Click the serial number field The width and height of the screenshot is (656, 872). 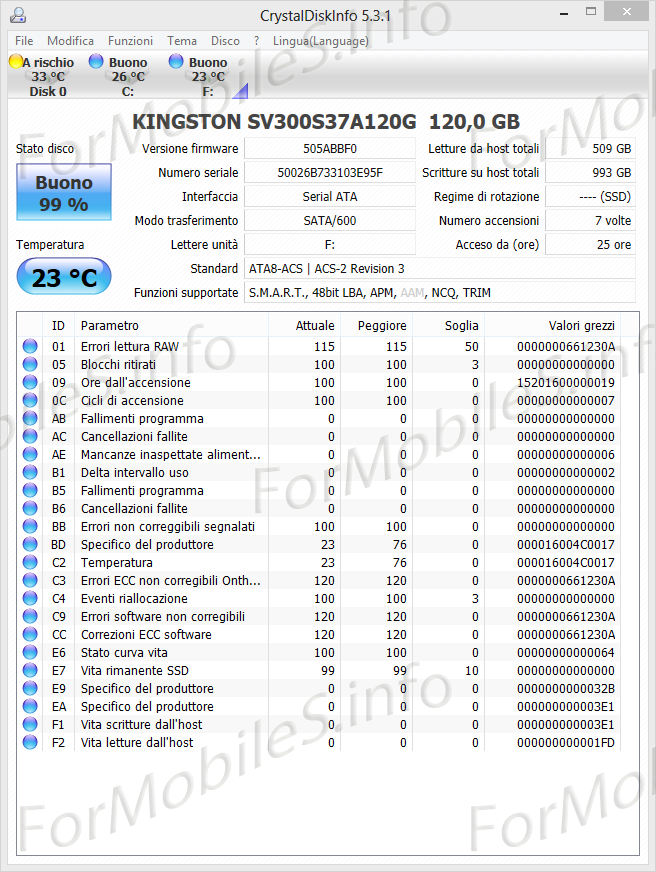329,173
